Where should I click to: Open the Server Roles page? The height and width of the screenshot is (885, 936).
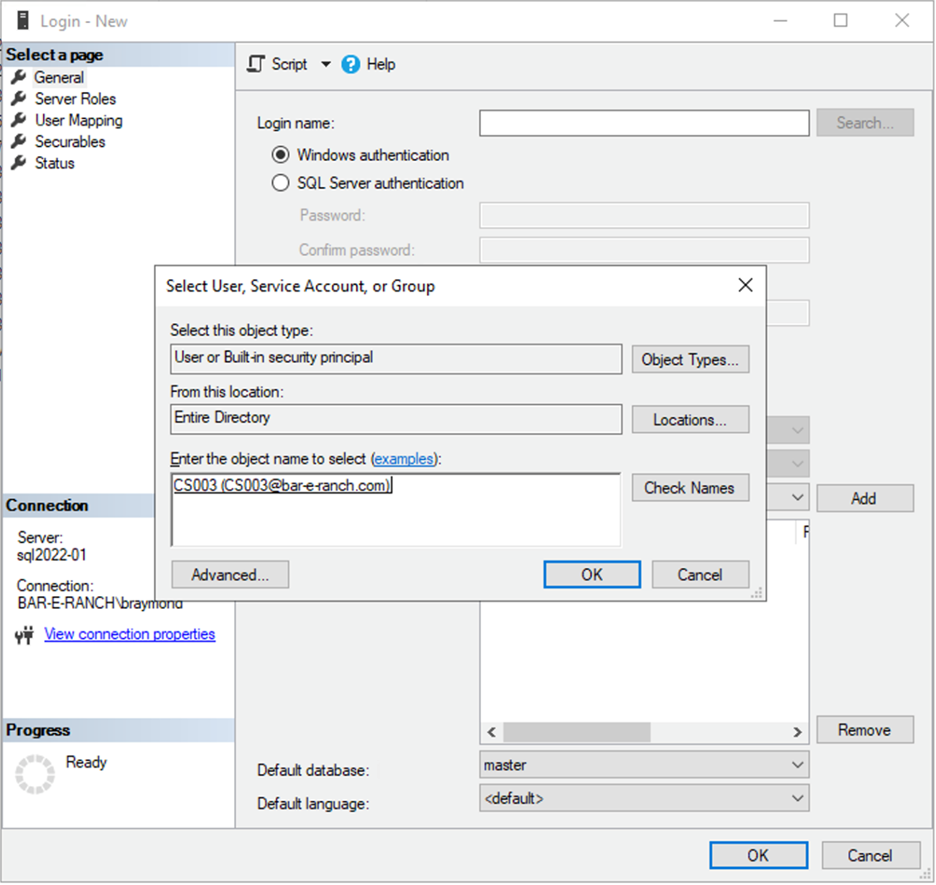[x=75, y=99]
